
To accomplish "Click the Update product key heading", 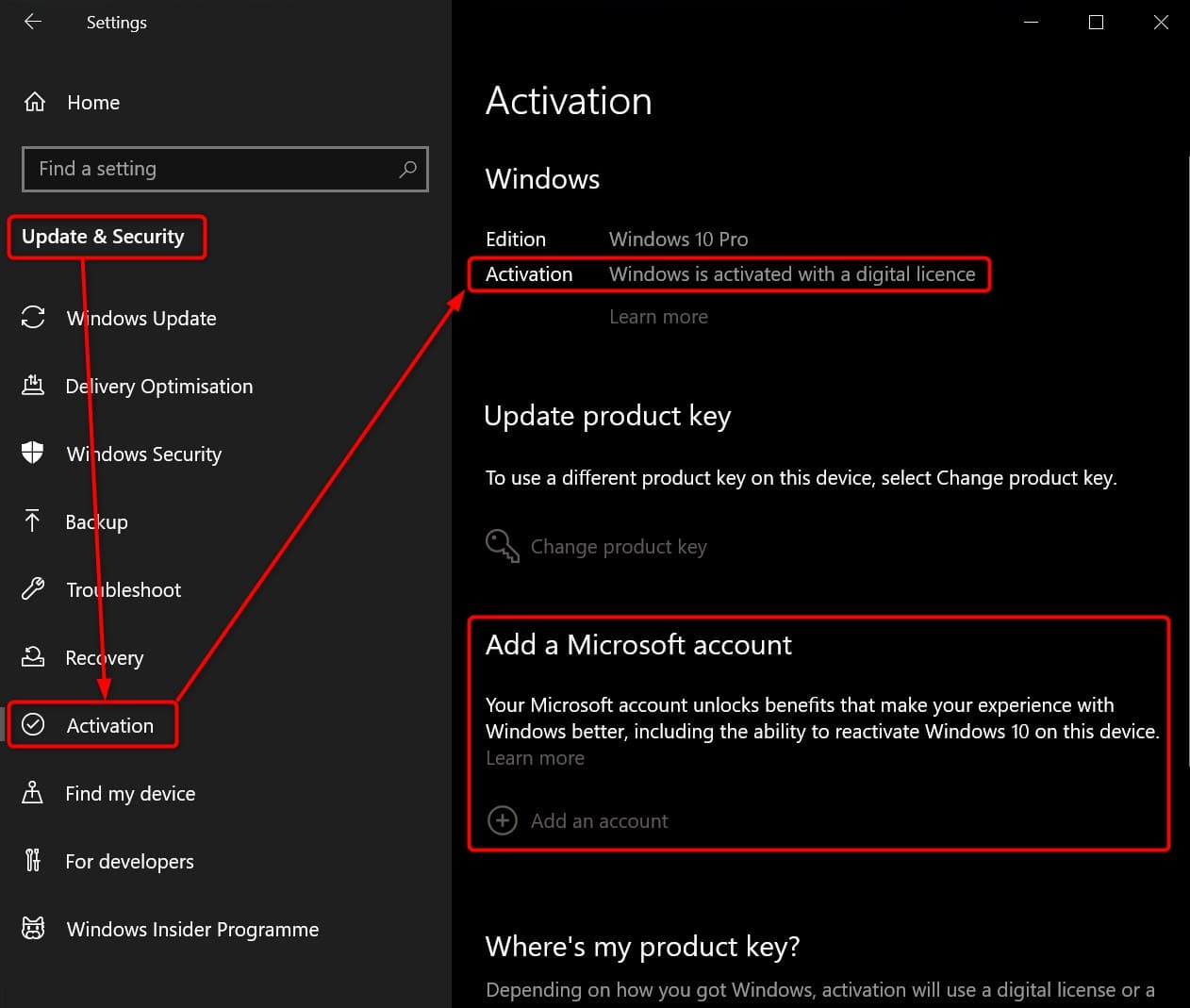I will [607, 417].
